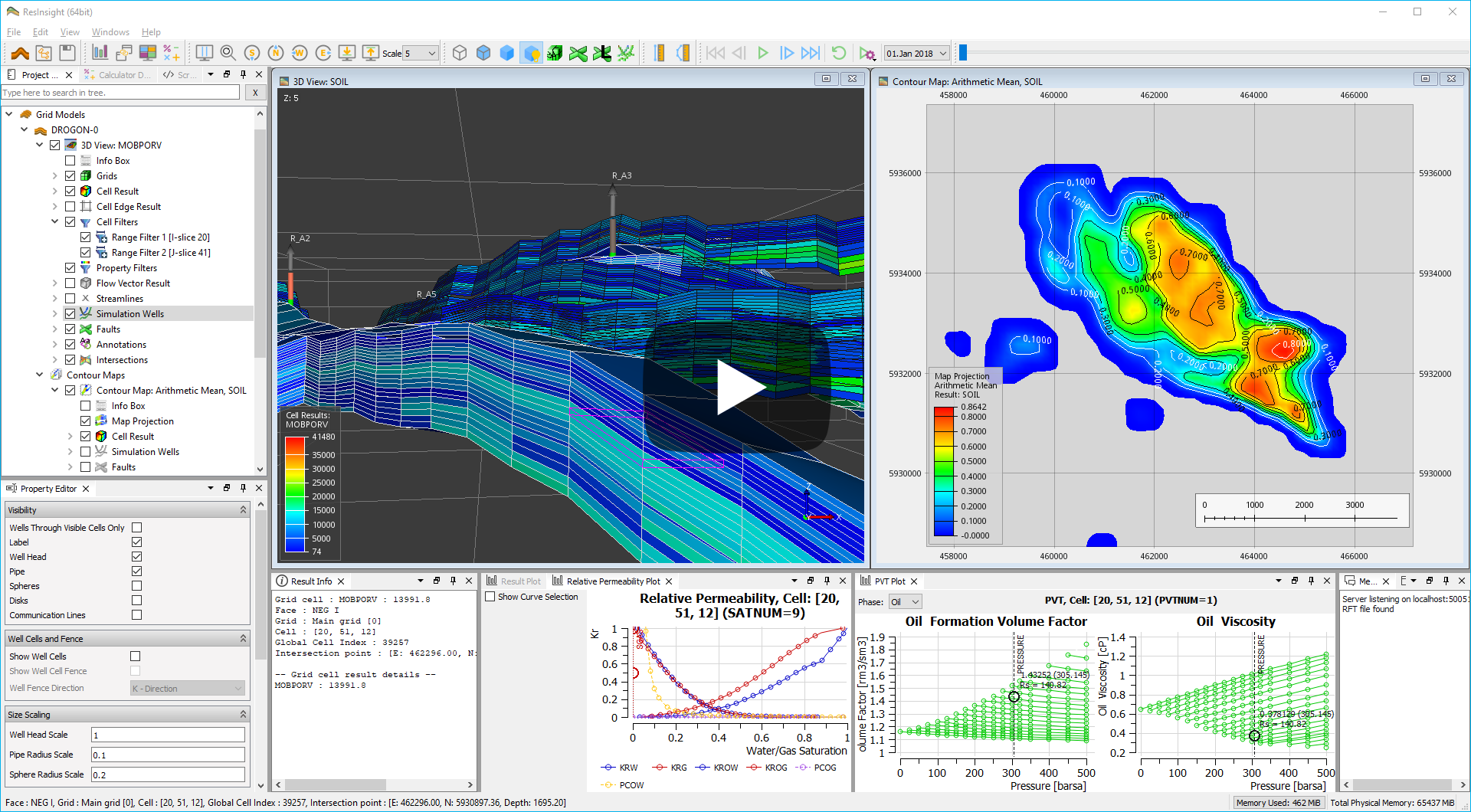Click the animation settings gear icon

coord(867,53)
